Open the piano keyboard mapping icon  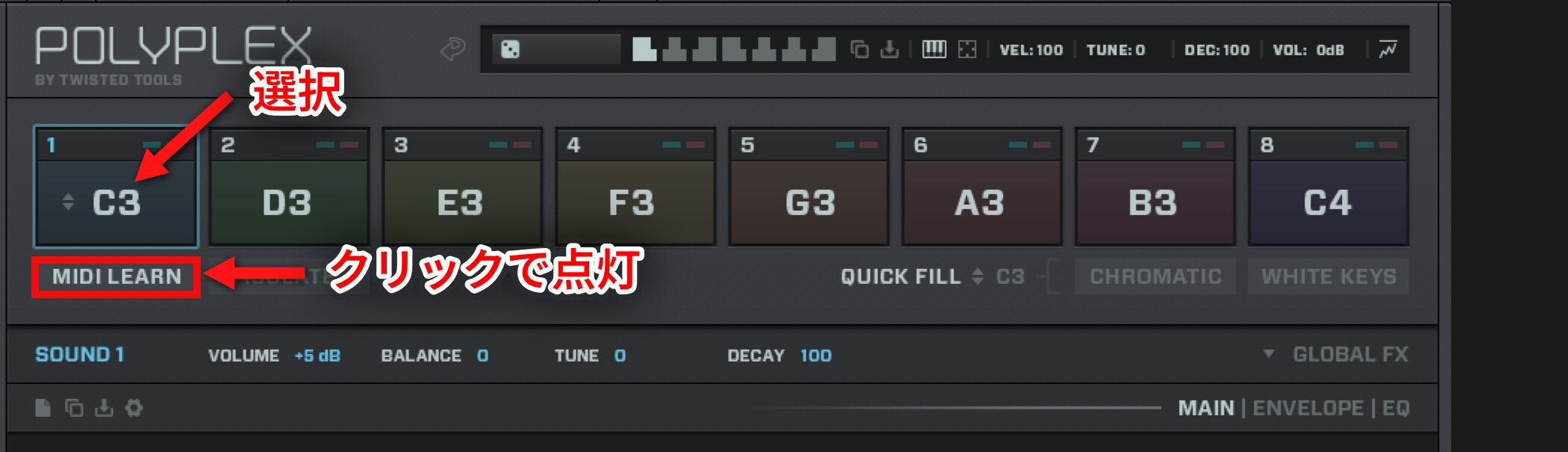[x=933, y=50]
